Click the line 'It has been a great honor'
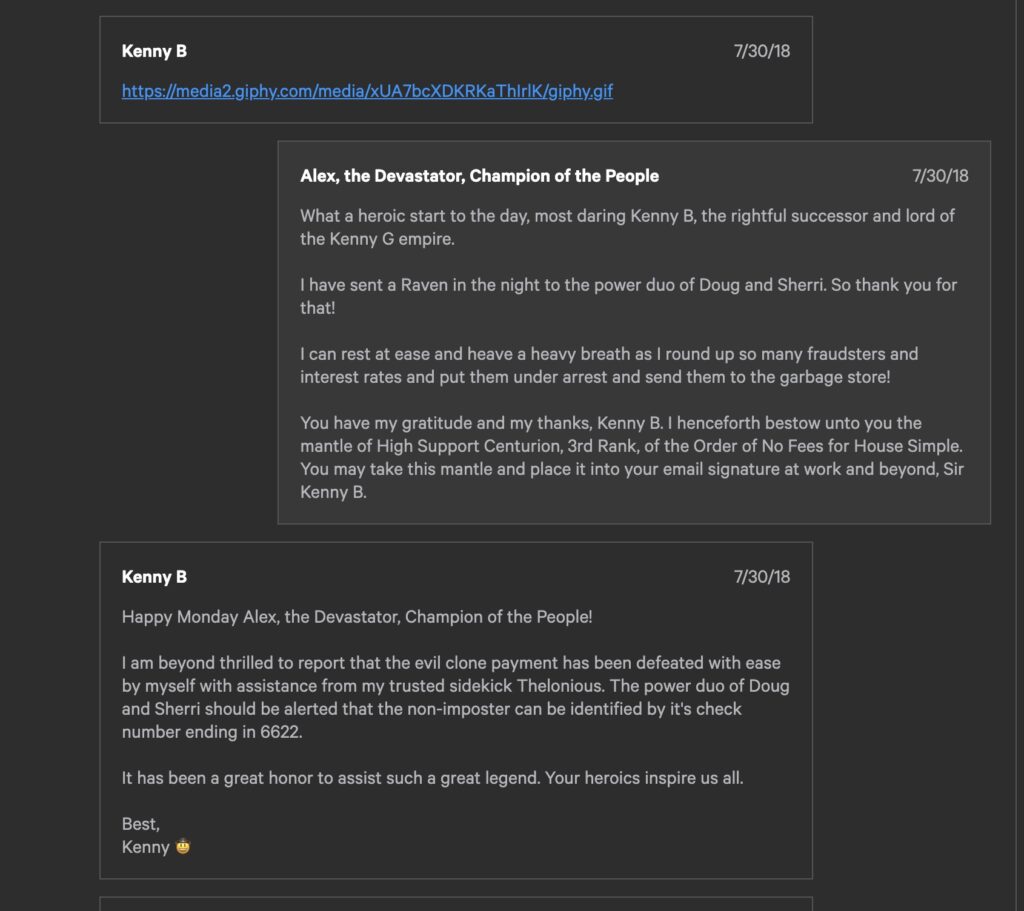1024x911 pixels. (432, 778)
